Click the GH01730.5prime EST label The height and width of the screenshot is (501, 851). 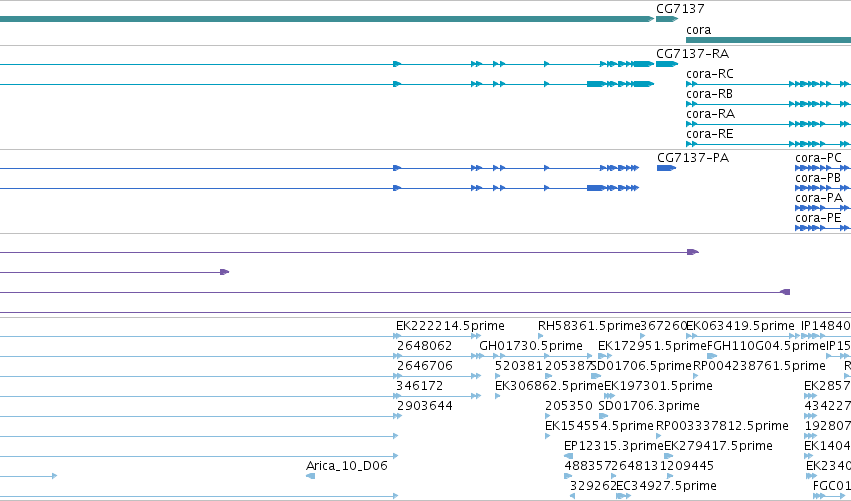531,346
